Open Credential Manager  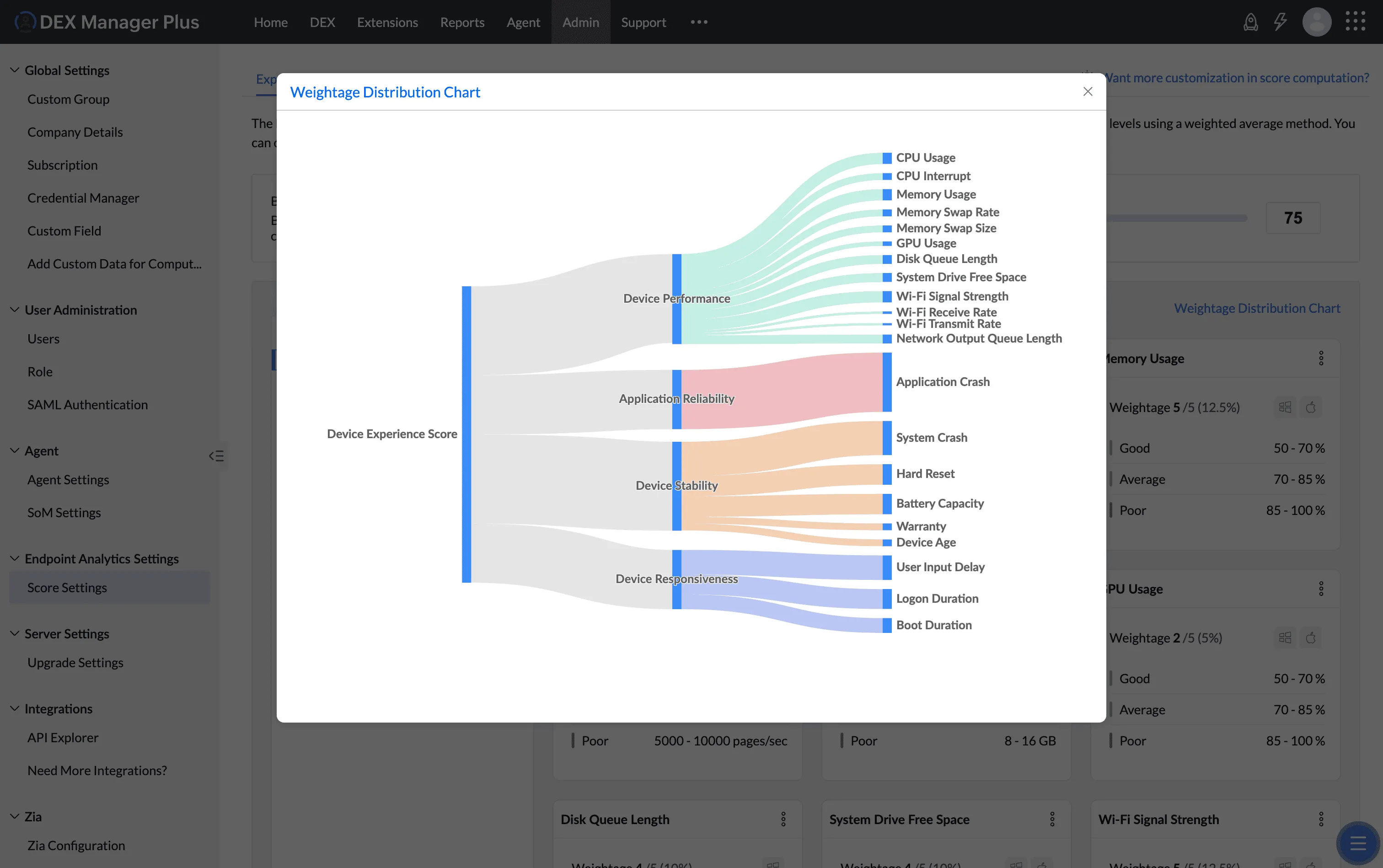coord(83,198)
